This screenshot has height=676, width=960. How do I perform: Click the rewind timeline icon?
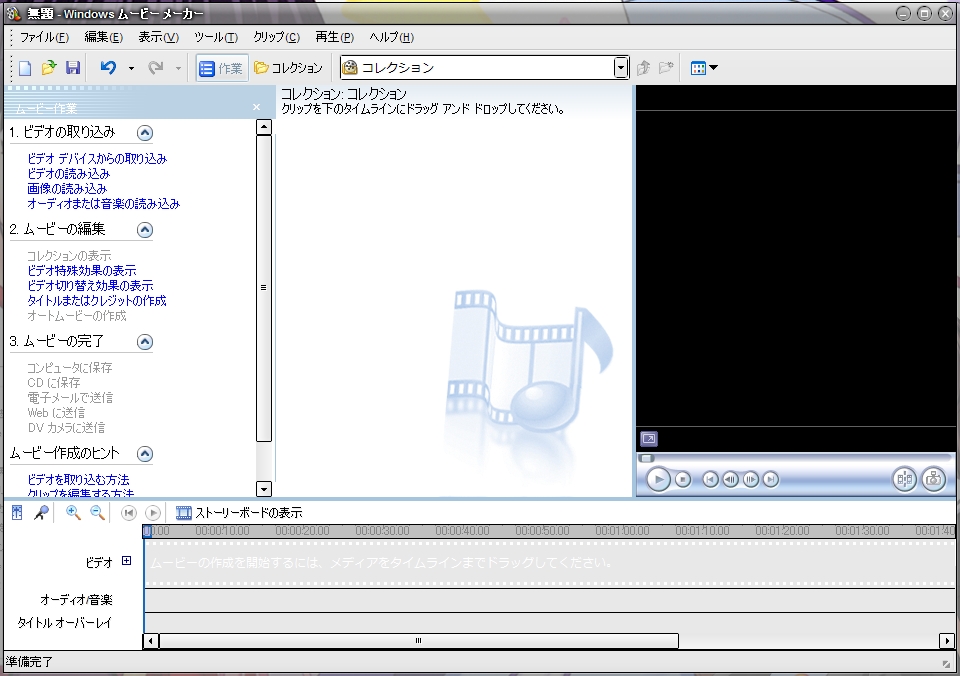129,513
